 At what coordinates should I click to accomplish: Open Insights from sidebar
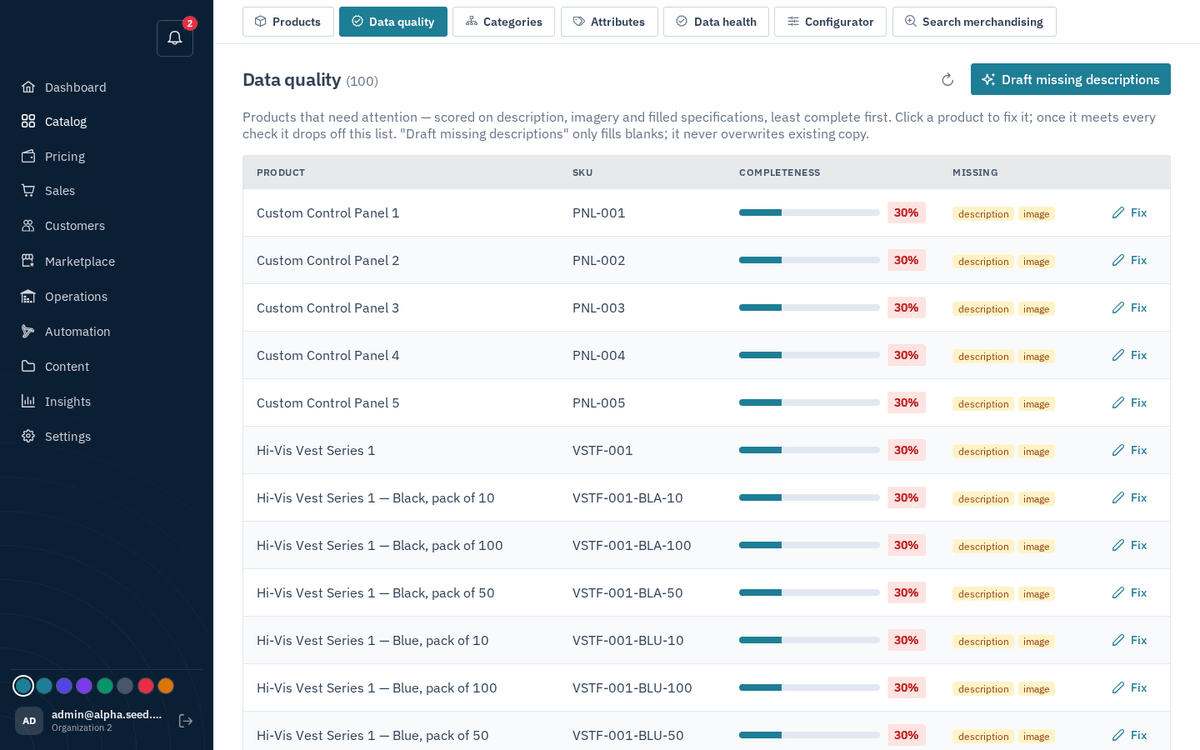click(x=68, y=401)
